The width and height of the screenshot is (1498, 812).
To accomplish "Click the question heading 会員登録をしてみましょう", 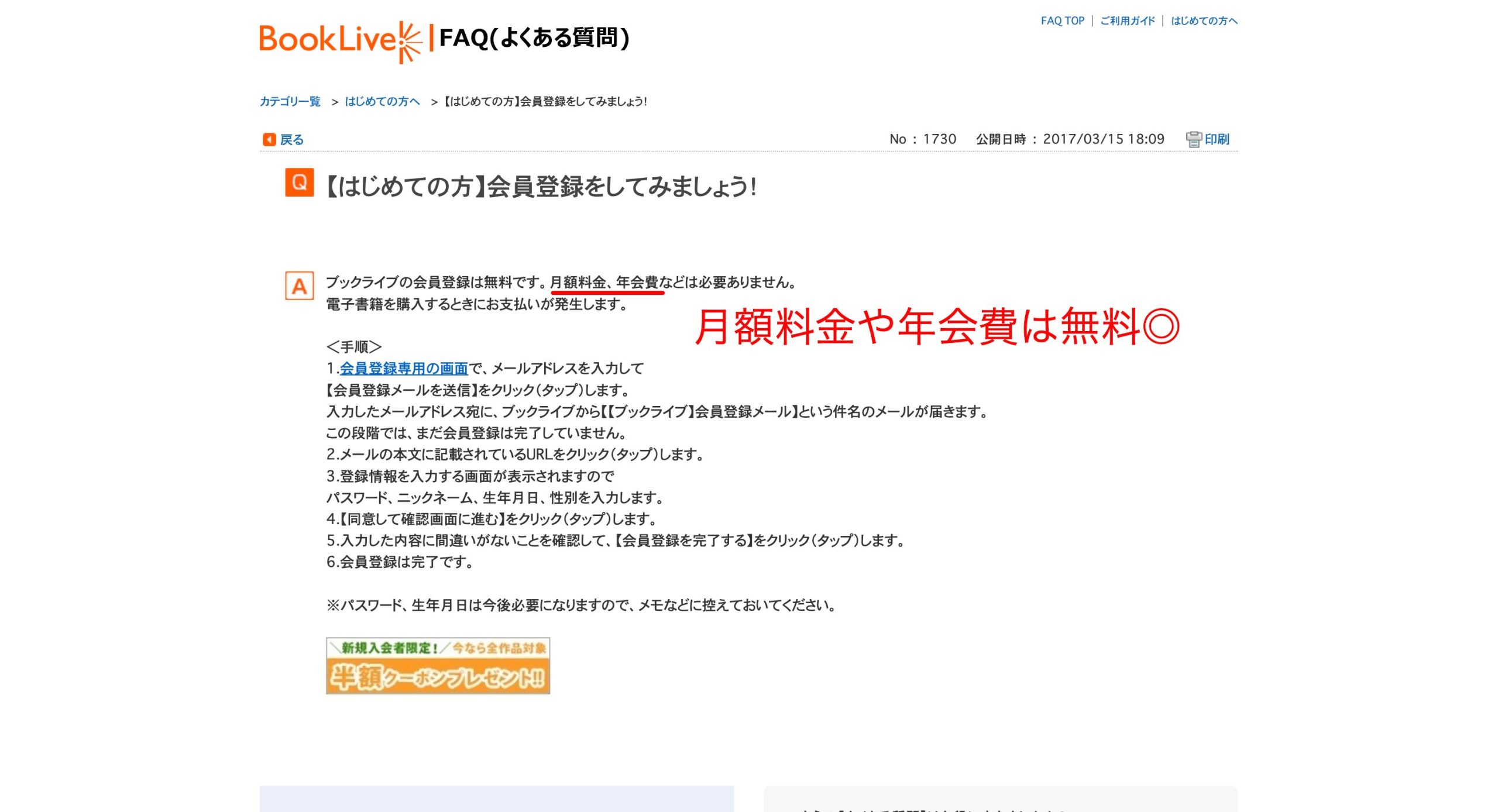I will tap(541, 187).
